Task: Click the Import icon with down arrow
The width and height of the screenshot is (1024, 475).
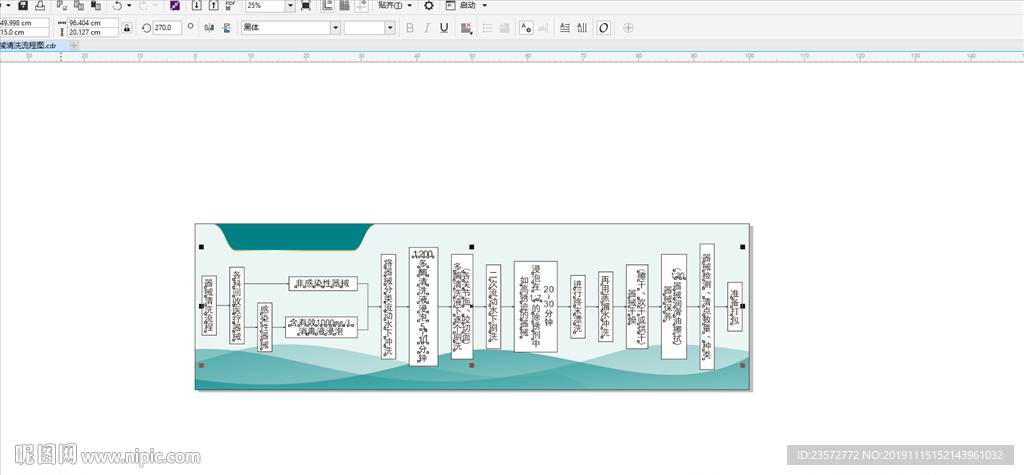Action: click(196, 6)
